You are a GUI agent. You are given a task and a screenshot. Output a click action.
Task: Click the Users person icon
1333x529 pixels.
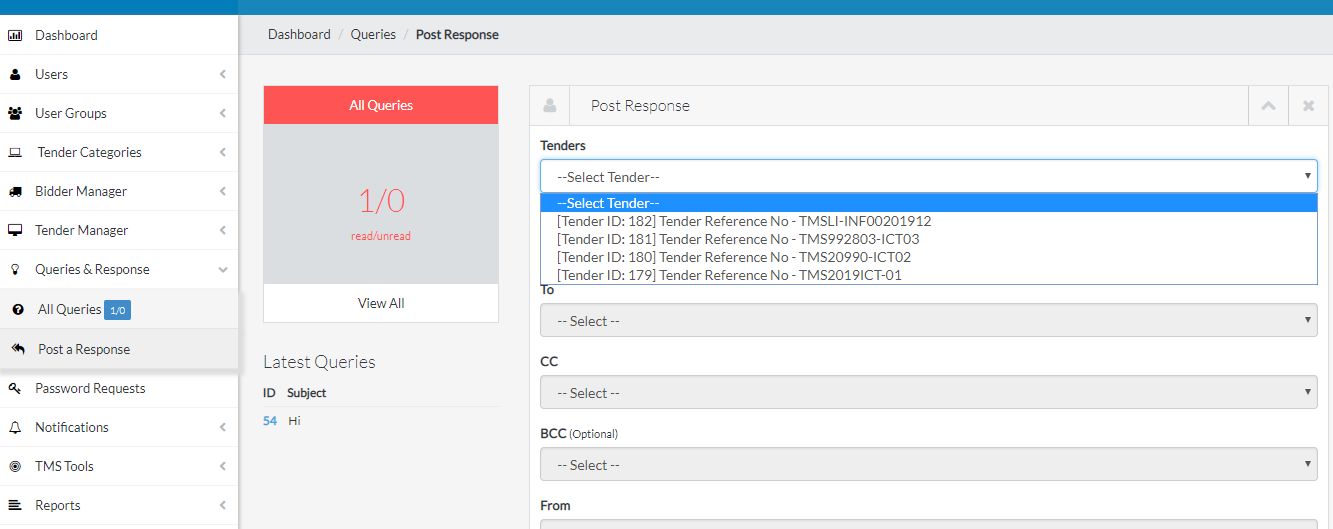[15, 74]
